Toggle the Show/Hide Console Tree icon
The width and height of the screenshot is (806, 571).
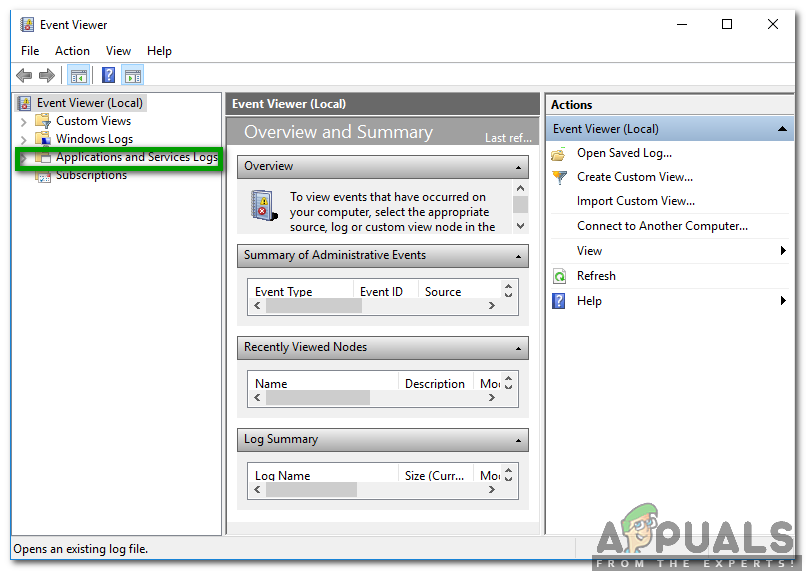point(79,76)
